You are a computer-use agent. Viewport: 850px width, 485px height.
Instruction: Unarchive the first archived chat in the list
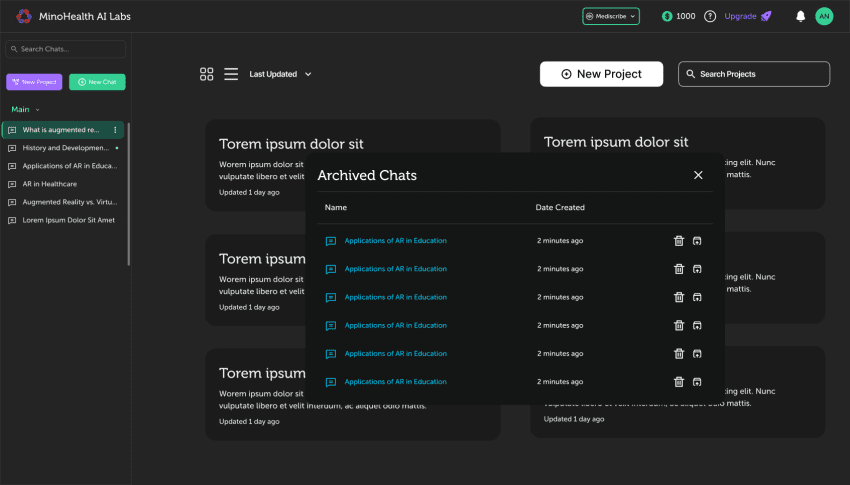pos(697,241)
